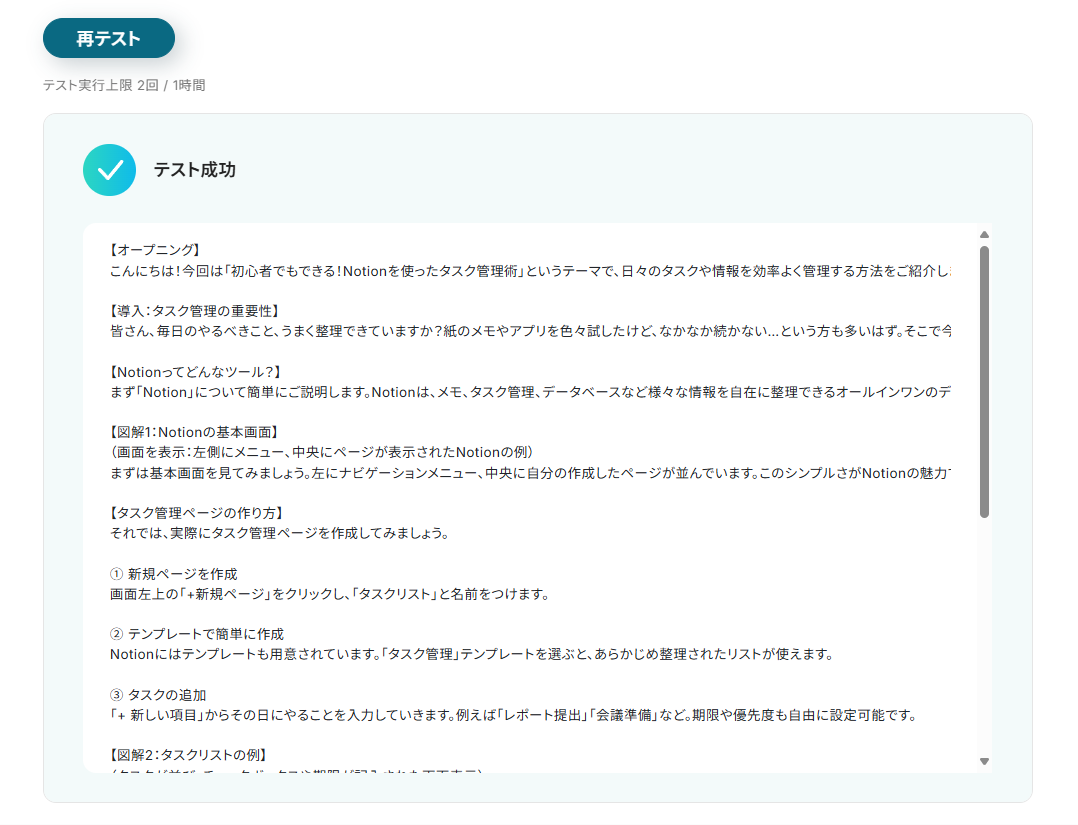Click the 再テスト button
1078x825 pixels.
(109, 38)
